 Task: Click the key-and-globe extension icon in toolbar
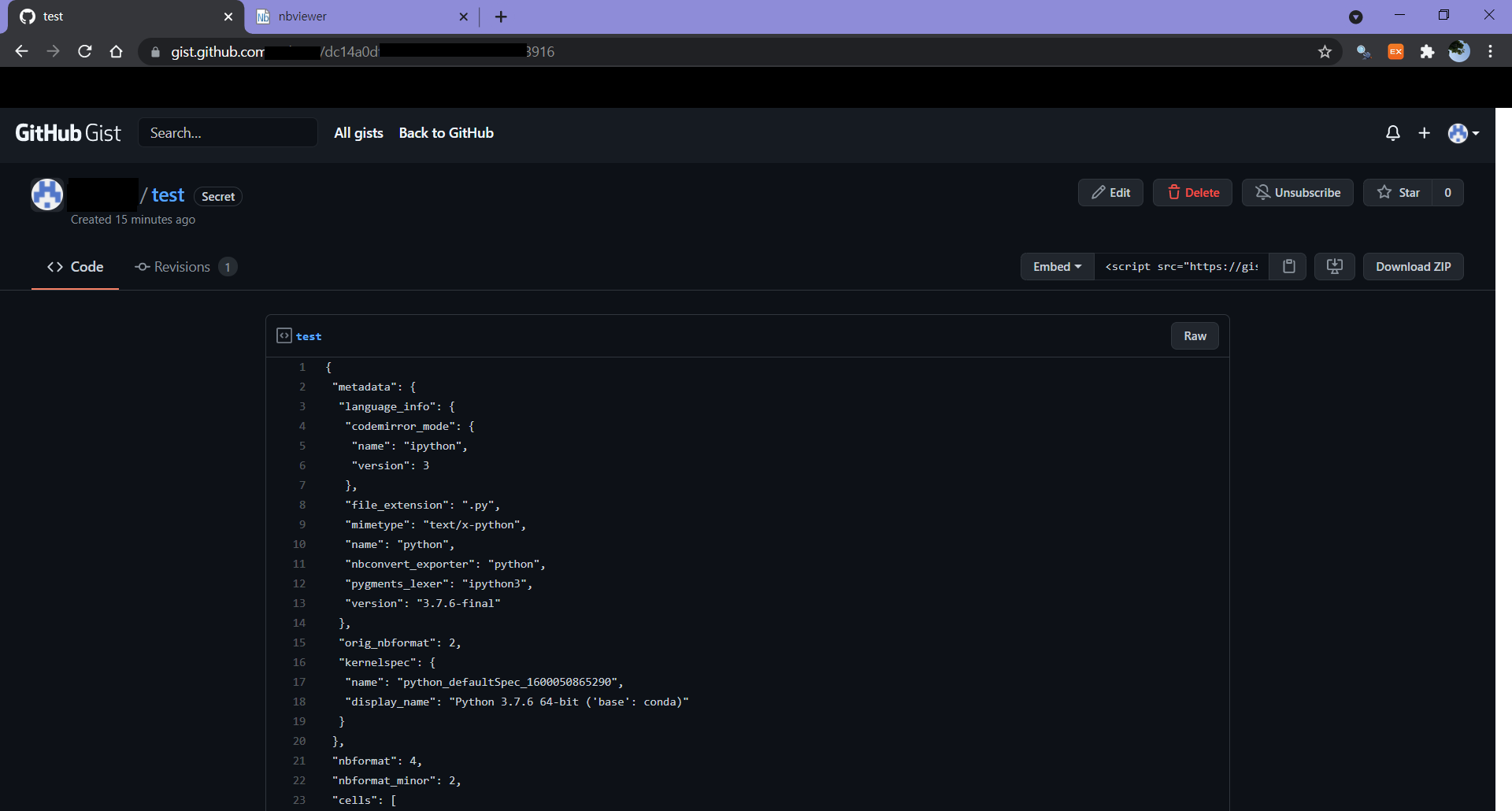click(x=1363, y=51)
